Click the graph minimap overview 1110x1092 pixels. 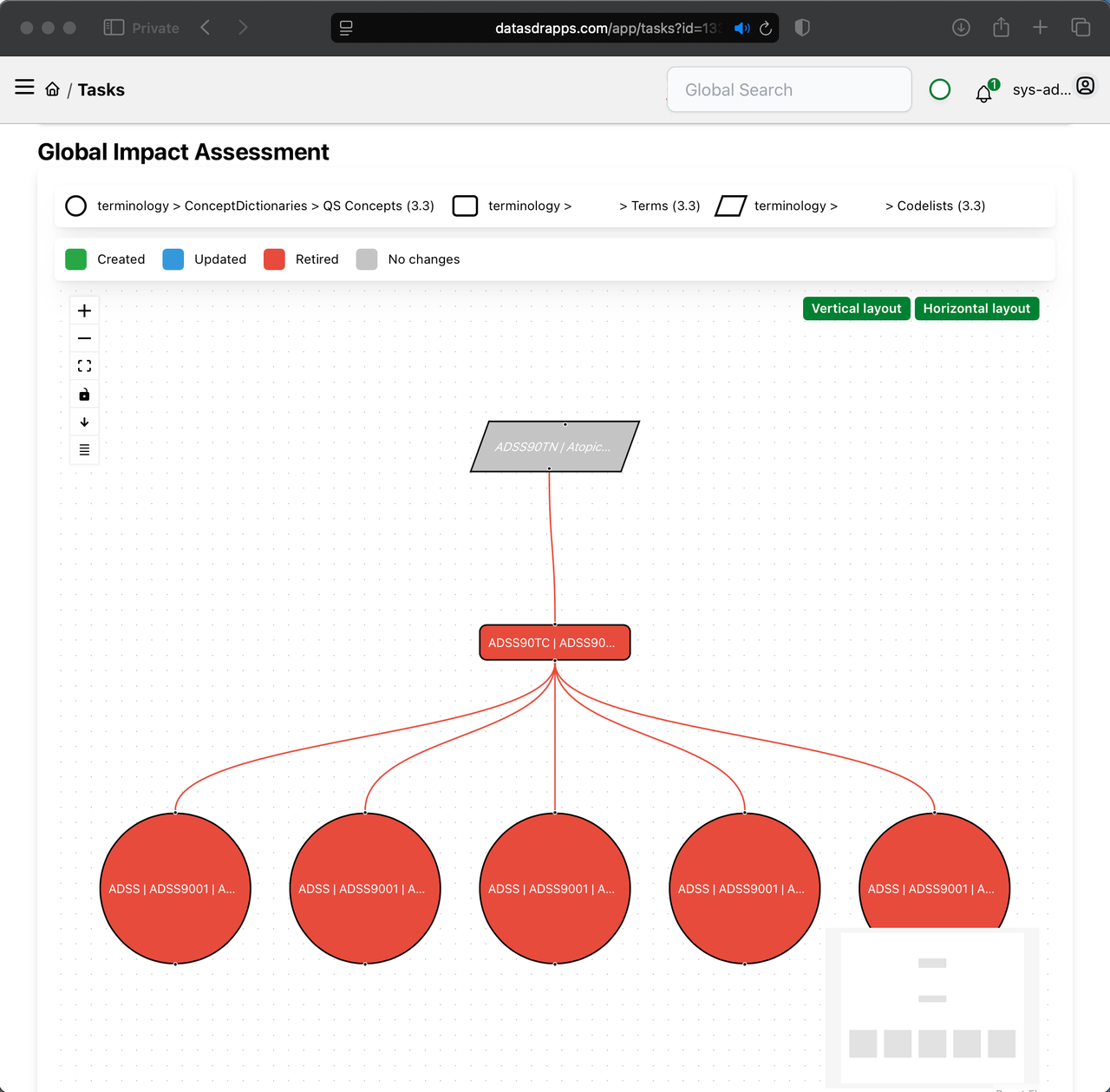pyautogui.click(x=932, y=1006)
